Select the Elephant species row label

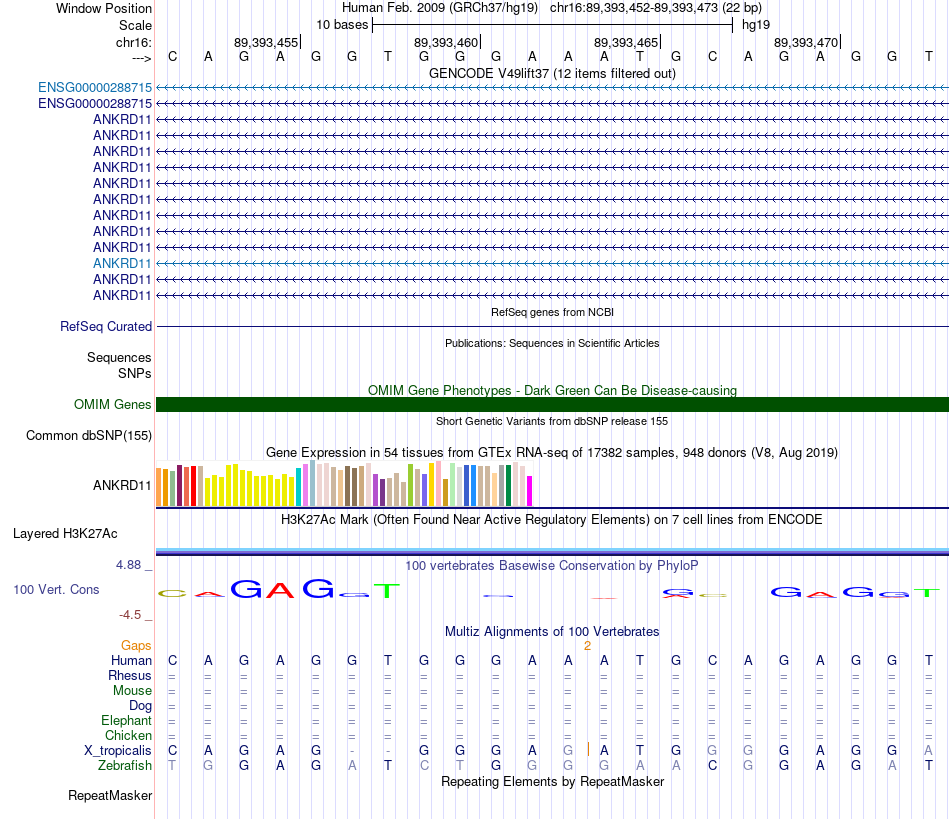[126, 720]
